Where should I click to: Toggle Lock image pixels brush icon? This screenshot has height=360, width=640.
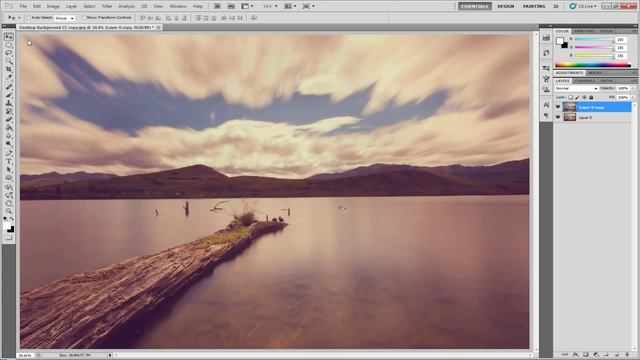point(578,98)
